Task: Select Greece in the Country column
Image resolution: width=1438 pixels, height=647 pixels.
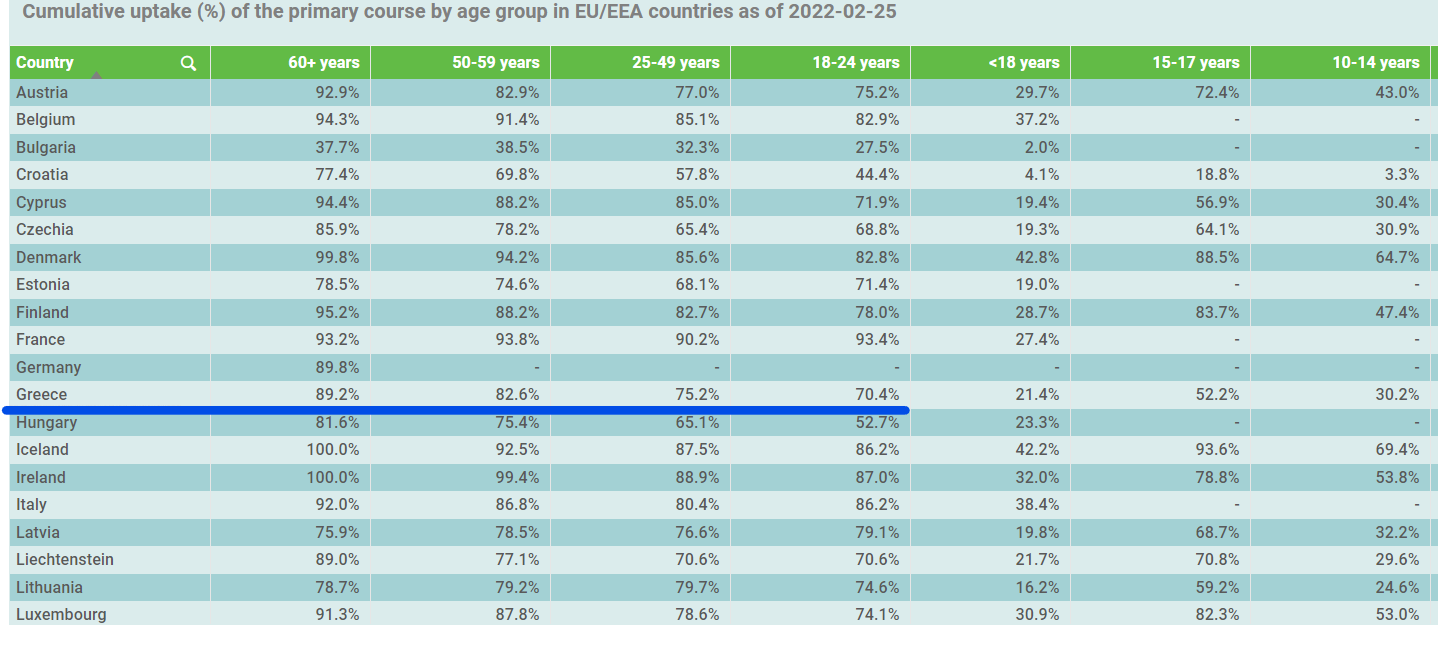Action: point(41,394)
